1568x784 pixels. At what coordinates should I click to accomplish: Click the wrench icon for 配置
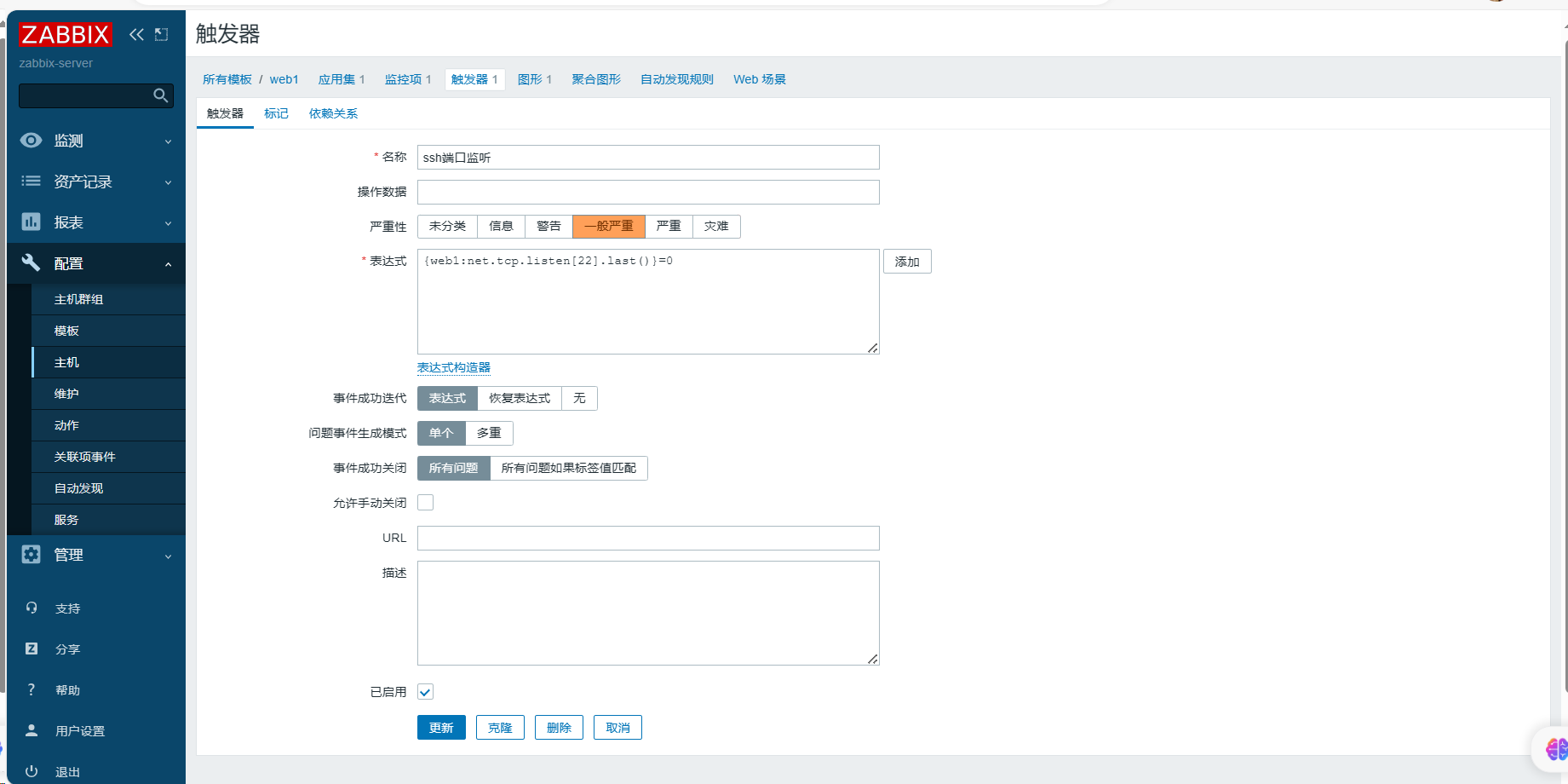click(x=31, y=262)
